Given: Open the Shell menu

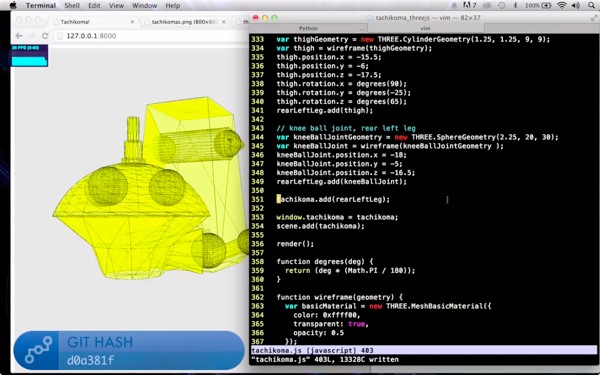Looking at the screenshot, I should click(x=72, y=5).
